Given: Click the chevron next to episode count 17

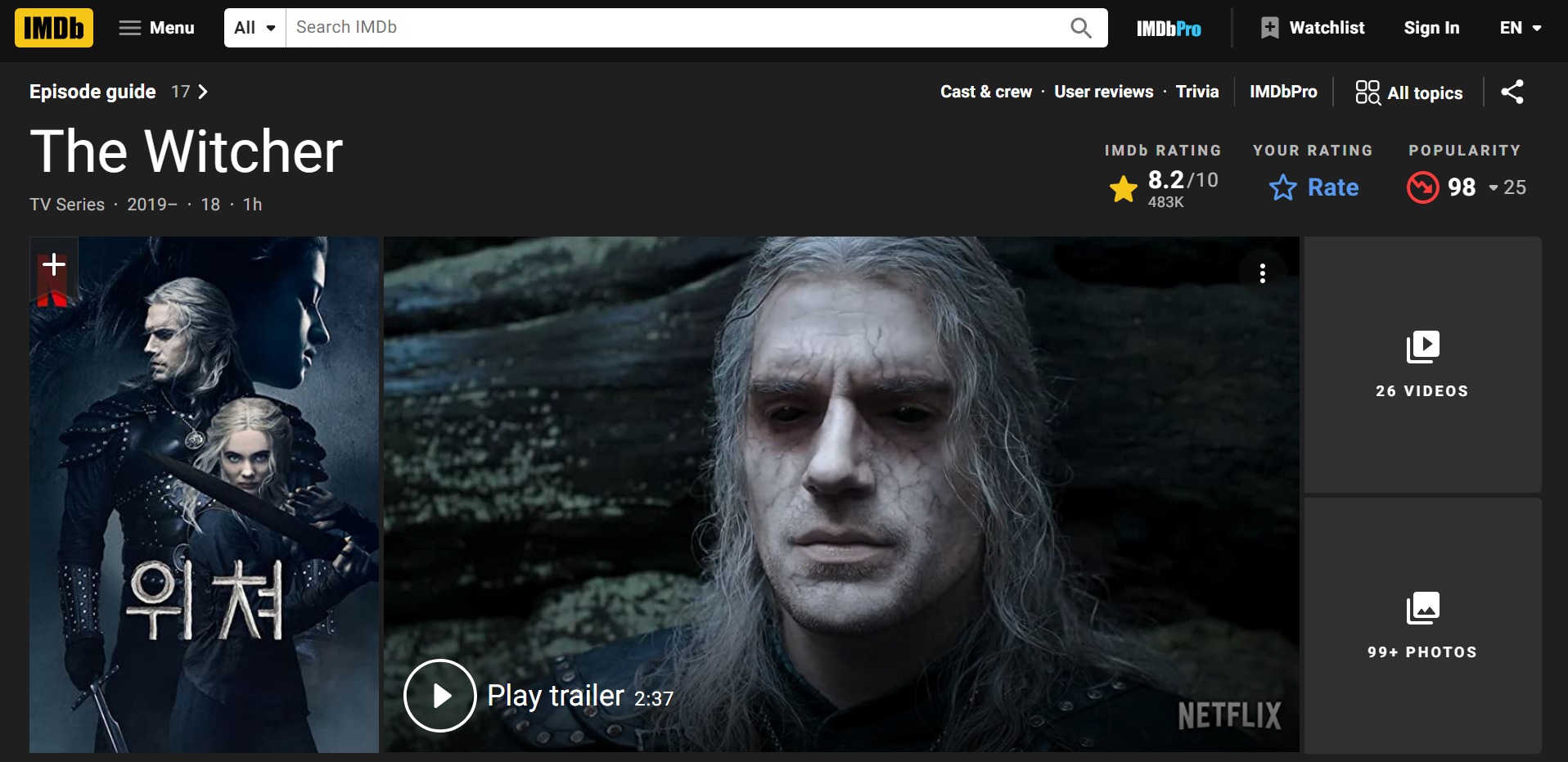Looking at the screenshot, I should [x=203, y=92].
